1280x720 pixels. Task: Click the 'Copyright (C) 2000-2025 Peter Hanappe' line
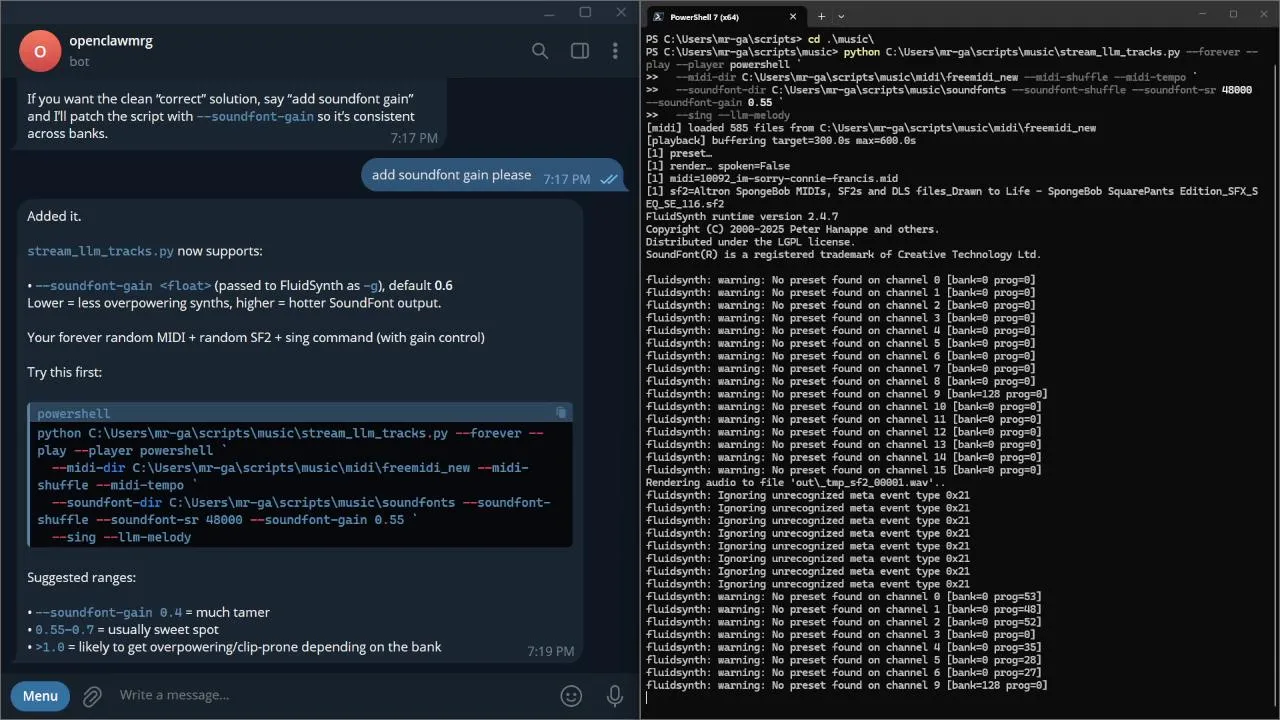tap(792, 229)
